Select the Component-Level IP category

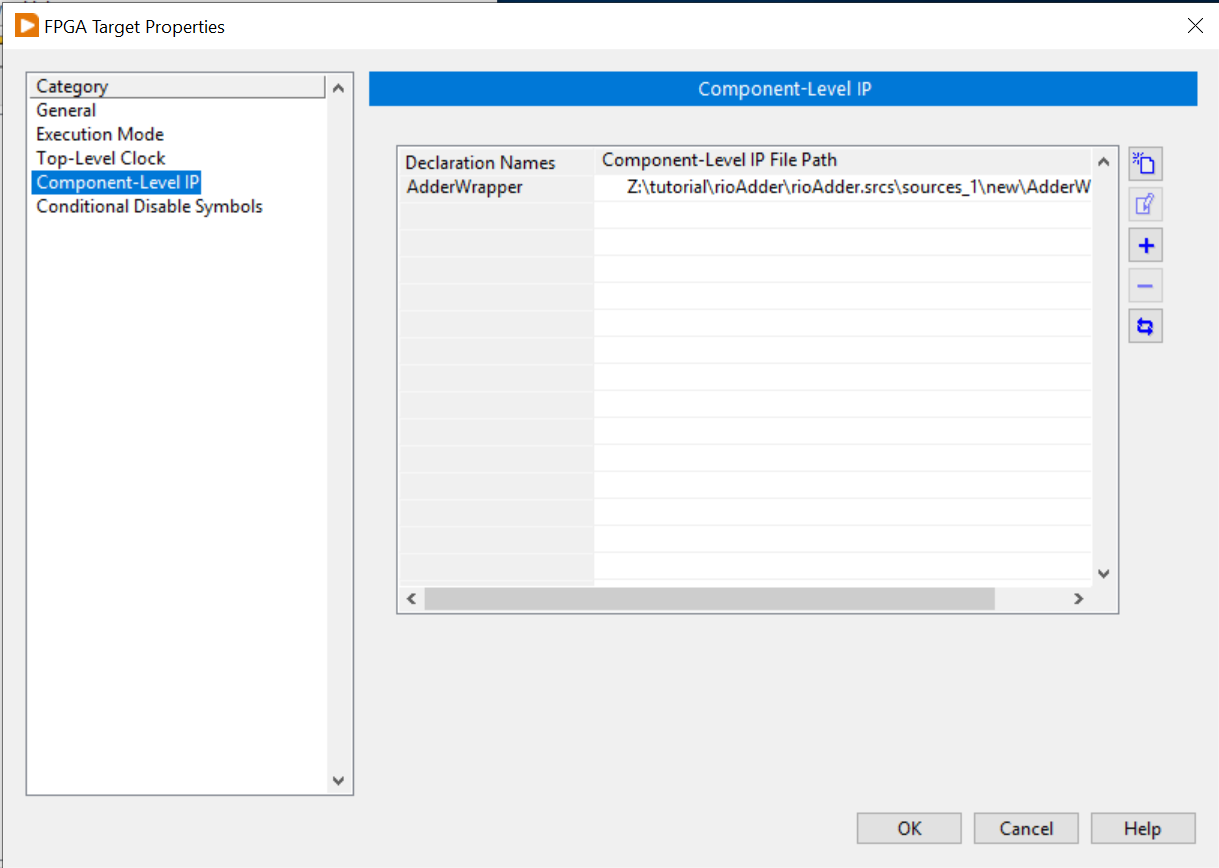116,182
